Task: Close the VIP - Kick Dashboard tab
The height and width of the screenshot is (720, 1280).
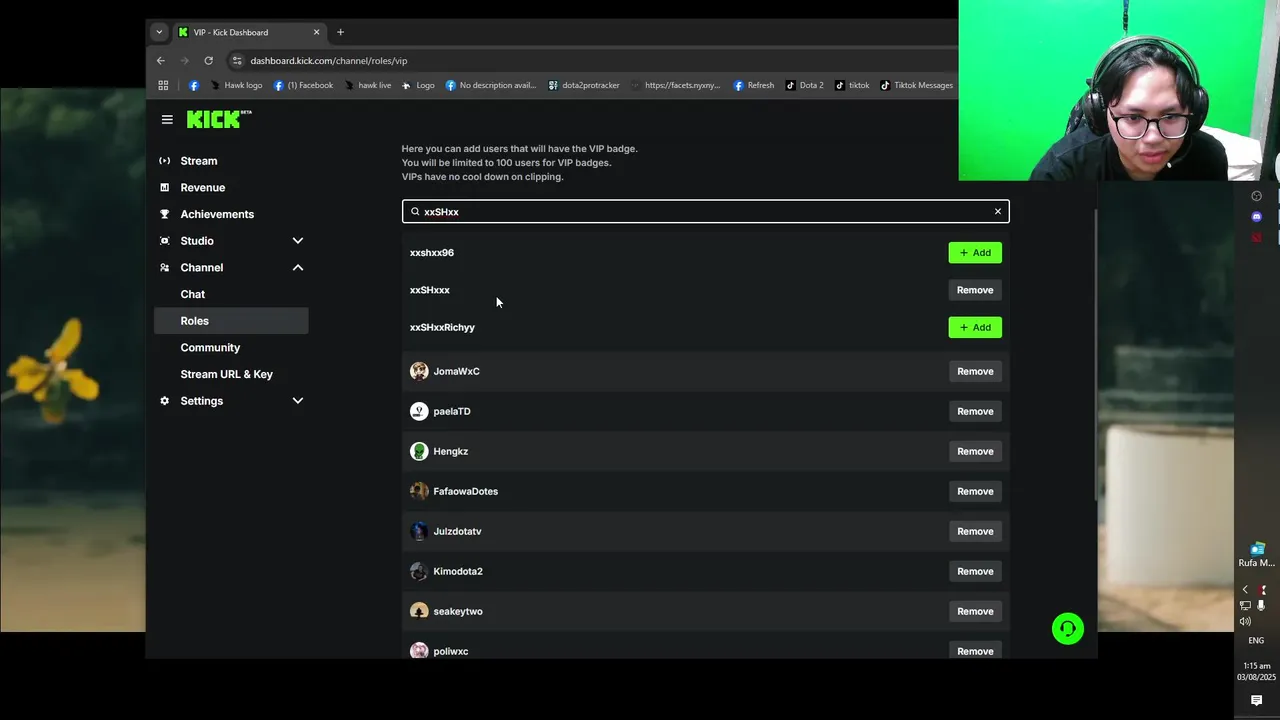Action: (x=316, y=32)
